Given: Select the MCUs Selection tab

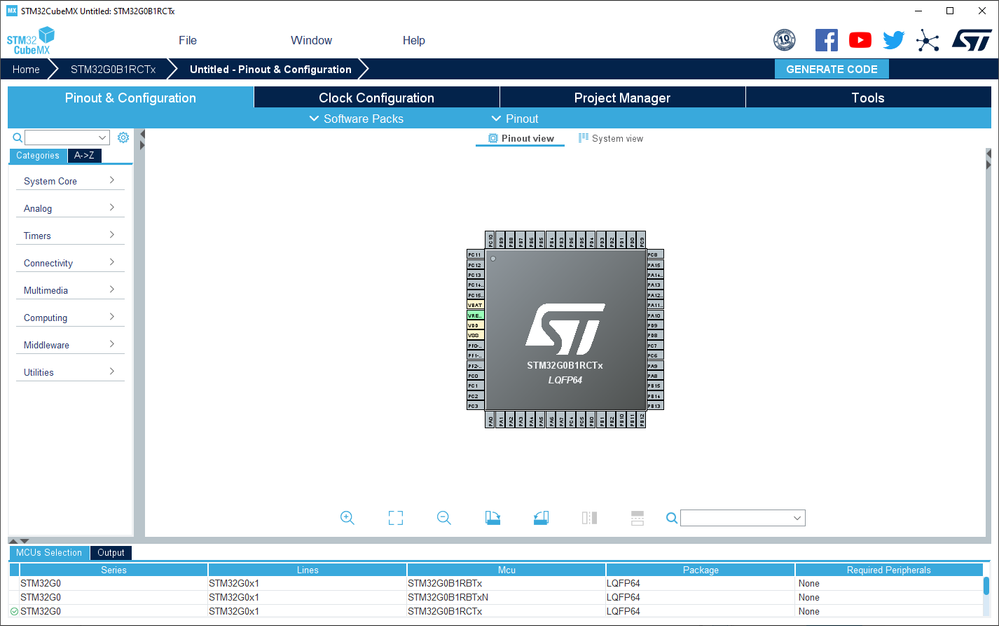Looking at the screenshot, I should coord(49,553).
